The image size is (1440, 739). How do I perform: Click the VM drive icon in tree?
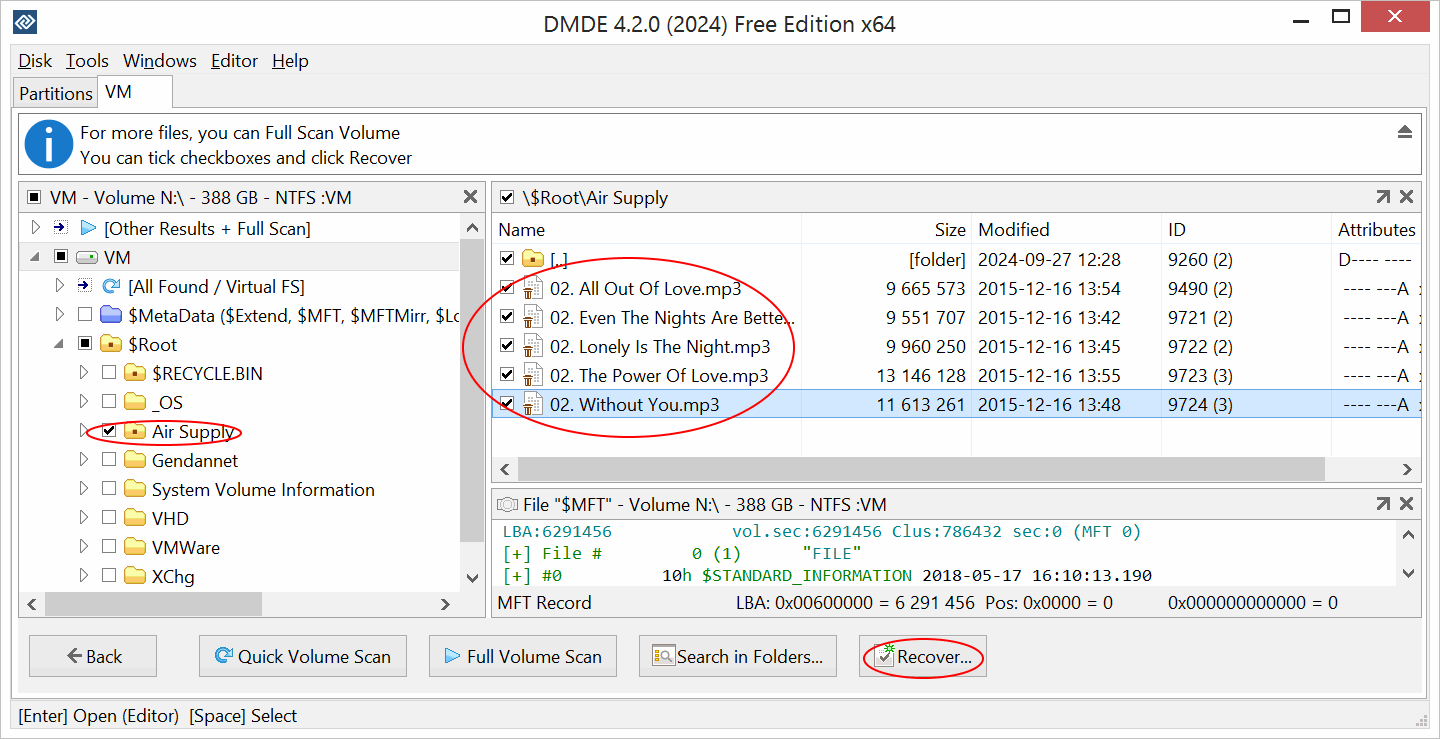pos(88,257)
